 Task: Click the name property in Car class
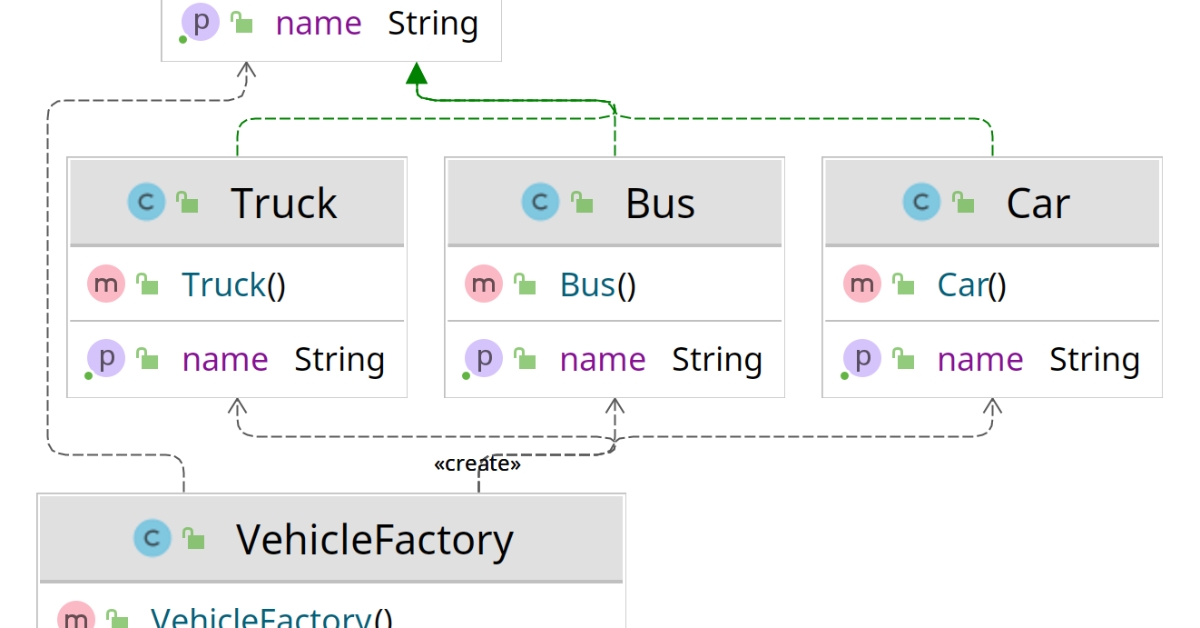click(x=980, y=359)
